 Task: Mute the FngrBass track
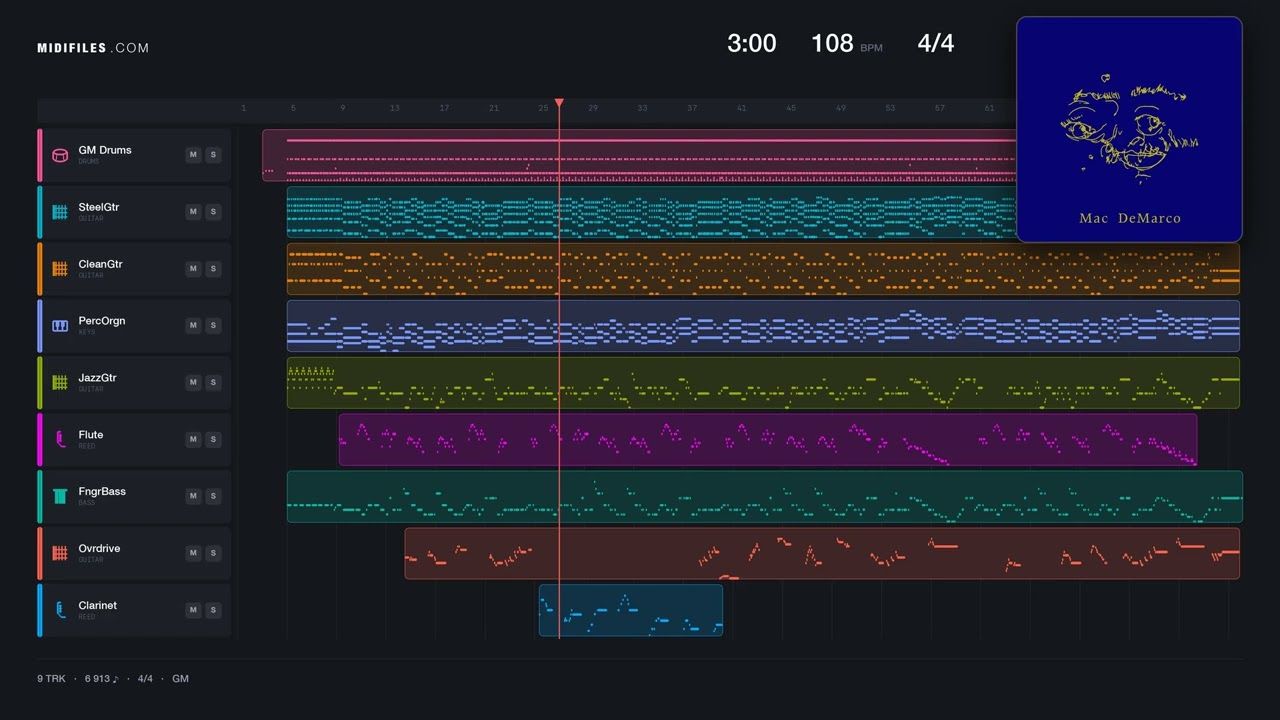[x=193, y=496]
